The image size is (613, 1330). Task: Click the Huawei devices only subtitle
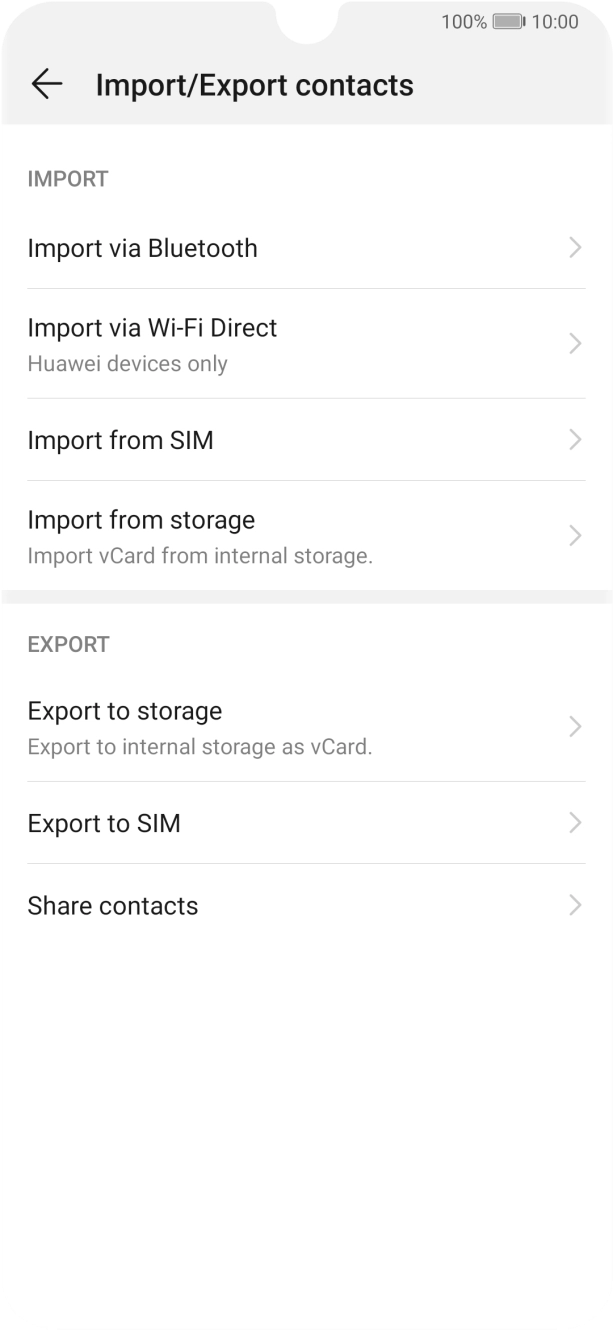click(127, 363)
